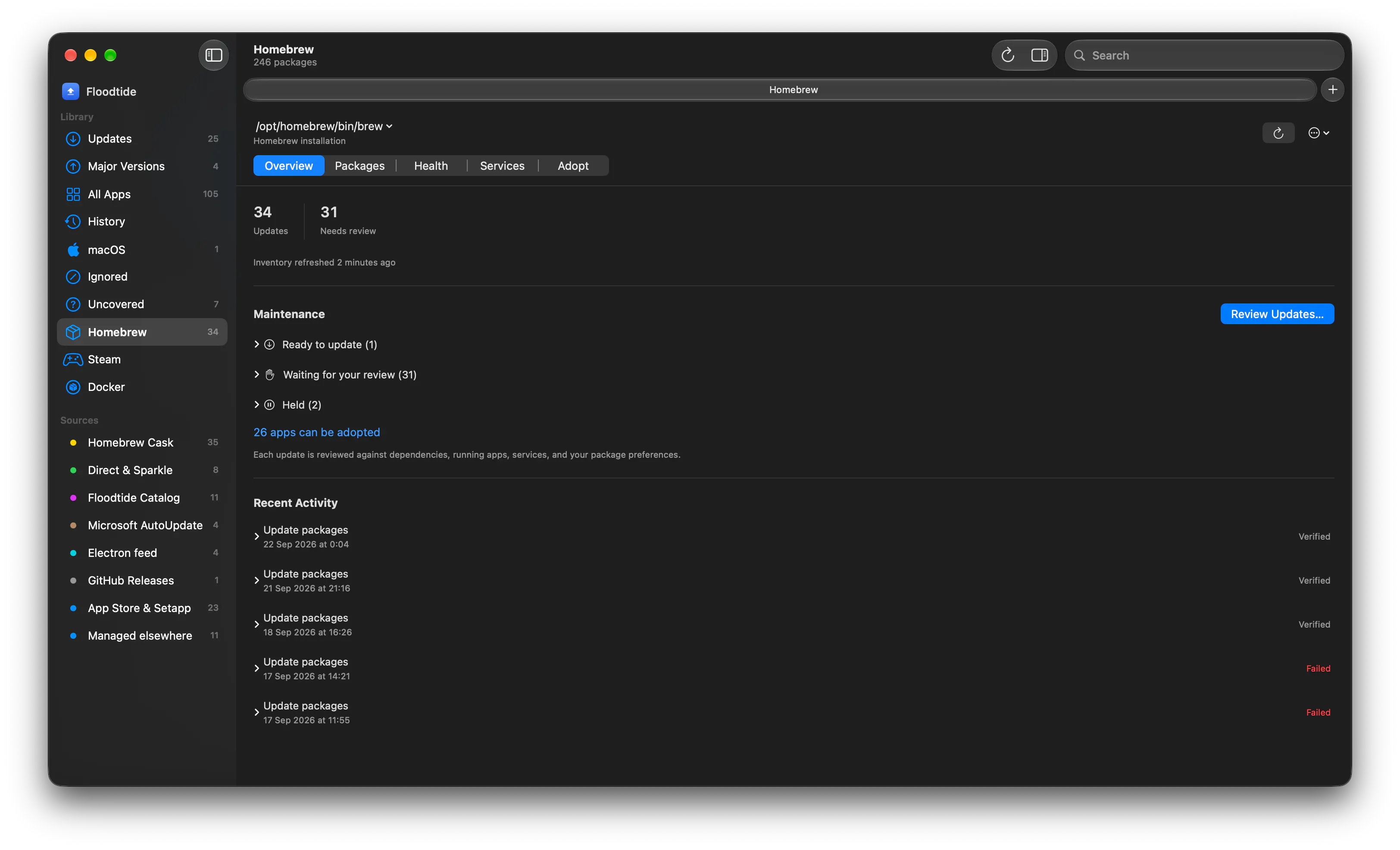Viewport: 1400px width, 850px height.
Task: Expand the 17 Sep 2026 at 11:55 entry
Action: [257, 712]
